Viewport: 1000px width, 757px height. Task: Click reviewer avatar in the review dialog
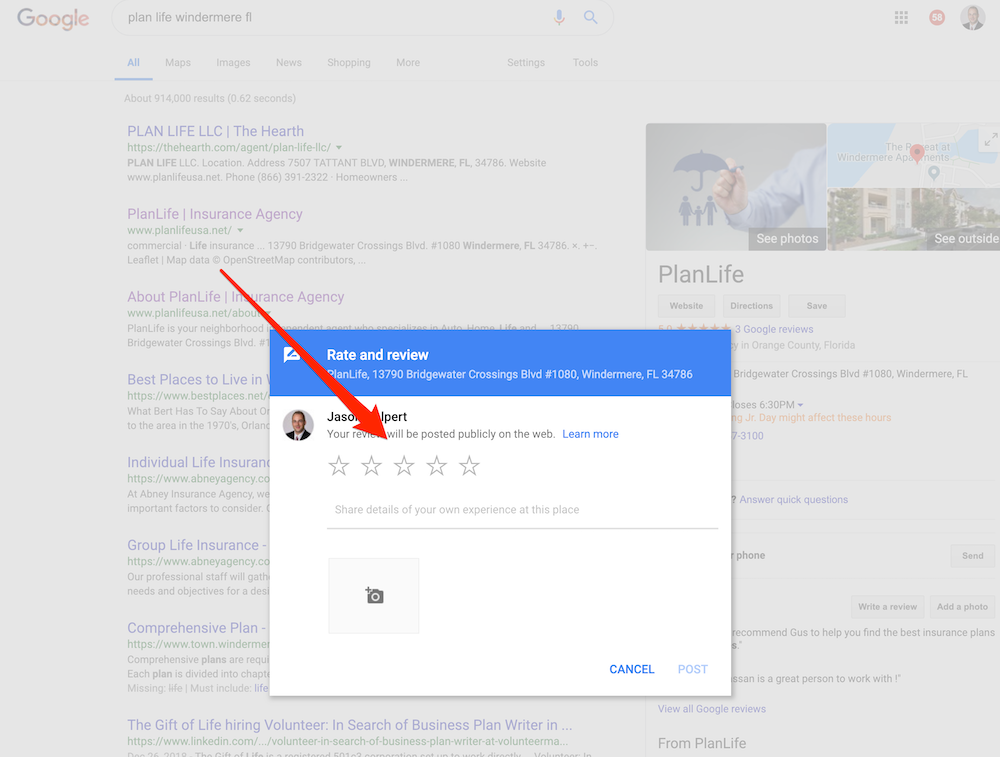coord(298,425)
